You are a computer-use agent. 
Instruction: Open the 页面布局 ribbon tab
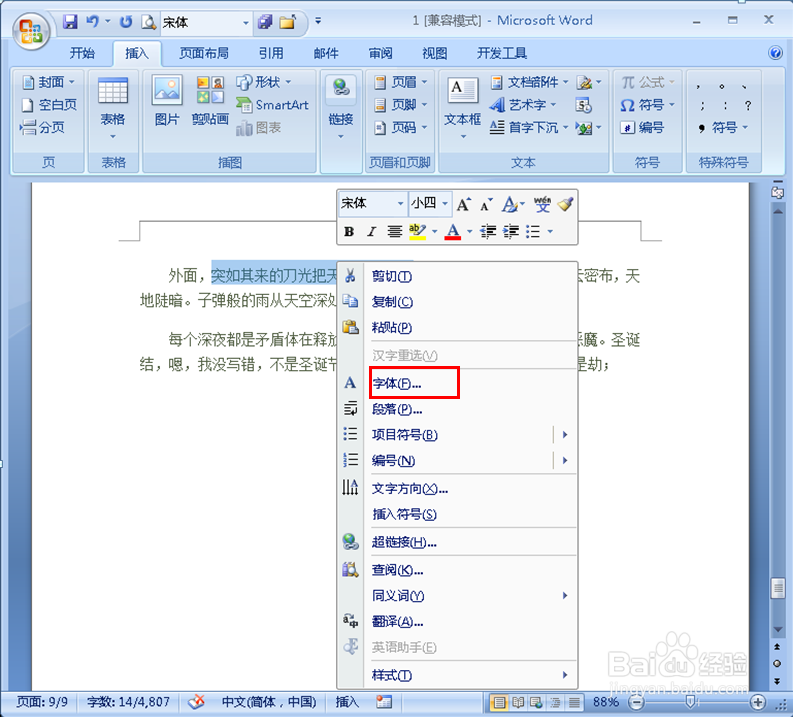tap(204, 53)
